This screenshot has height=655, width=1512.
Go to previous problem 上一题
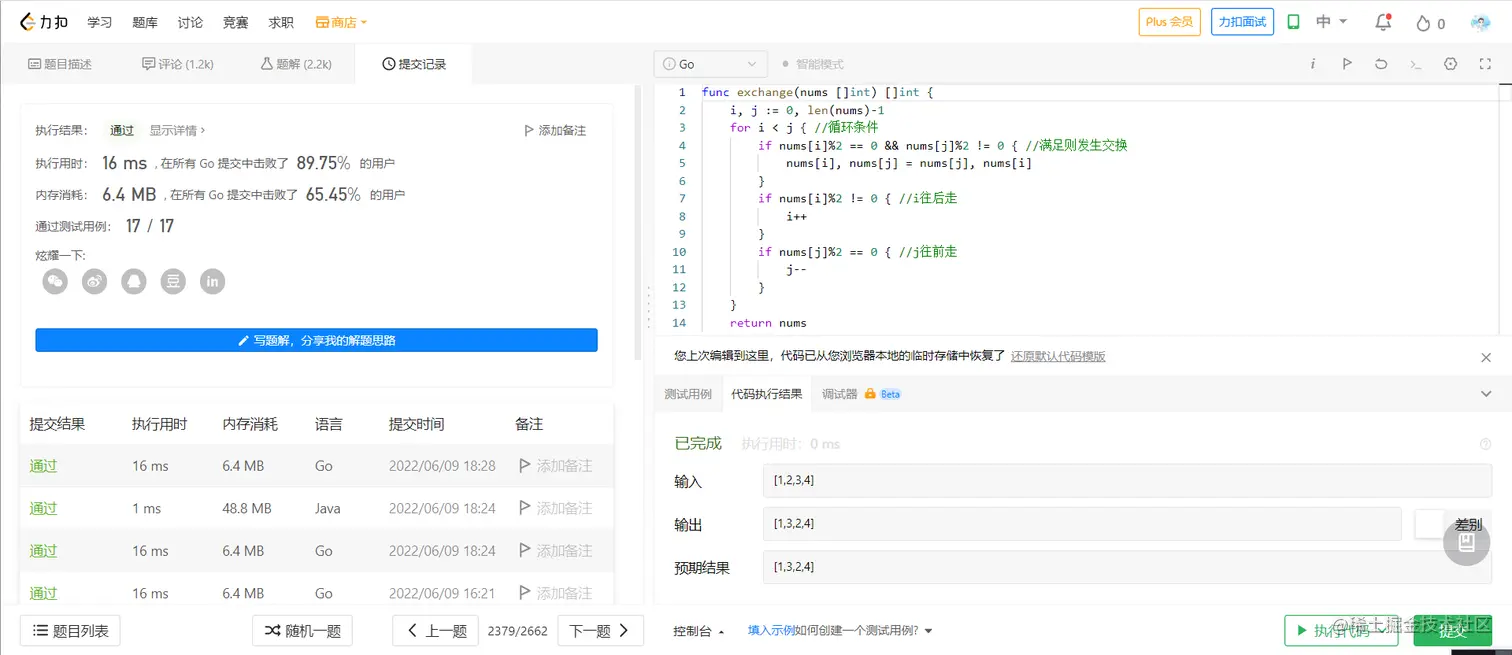(435, 631)
